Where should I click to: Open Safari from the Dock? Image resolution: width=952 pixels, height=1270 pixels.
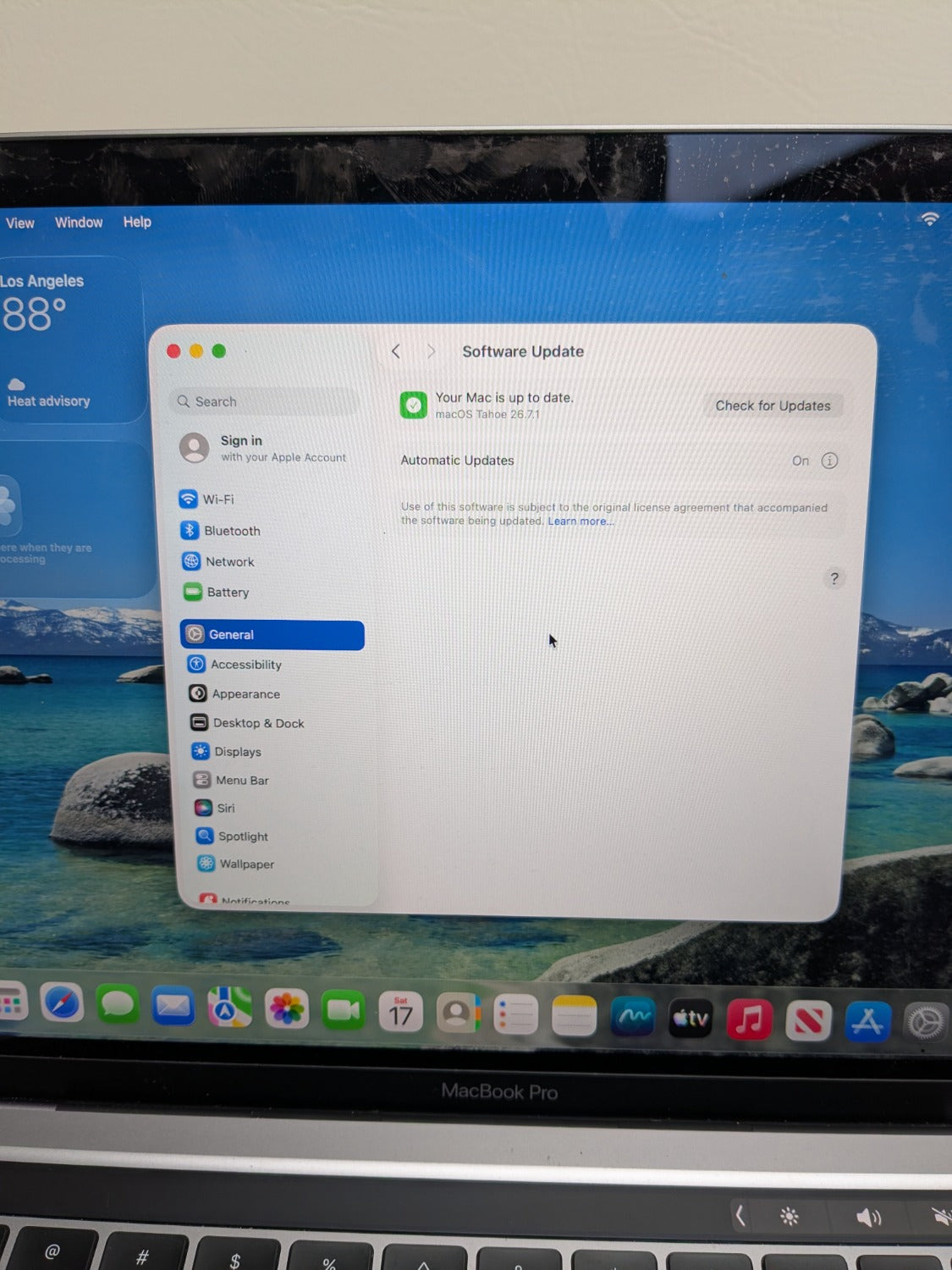62,1004
